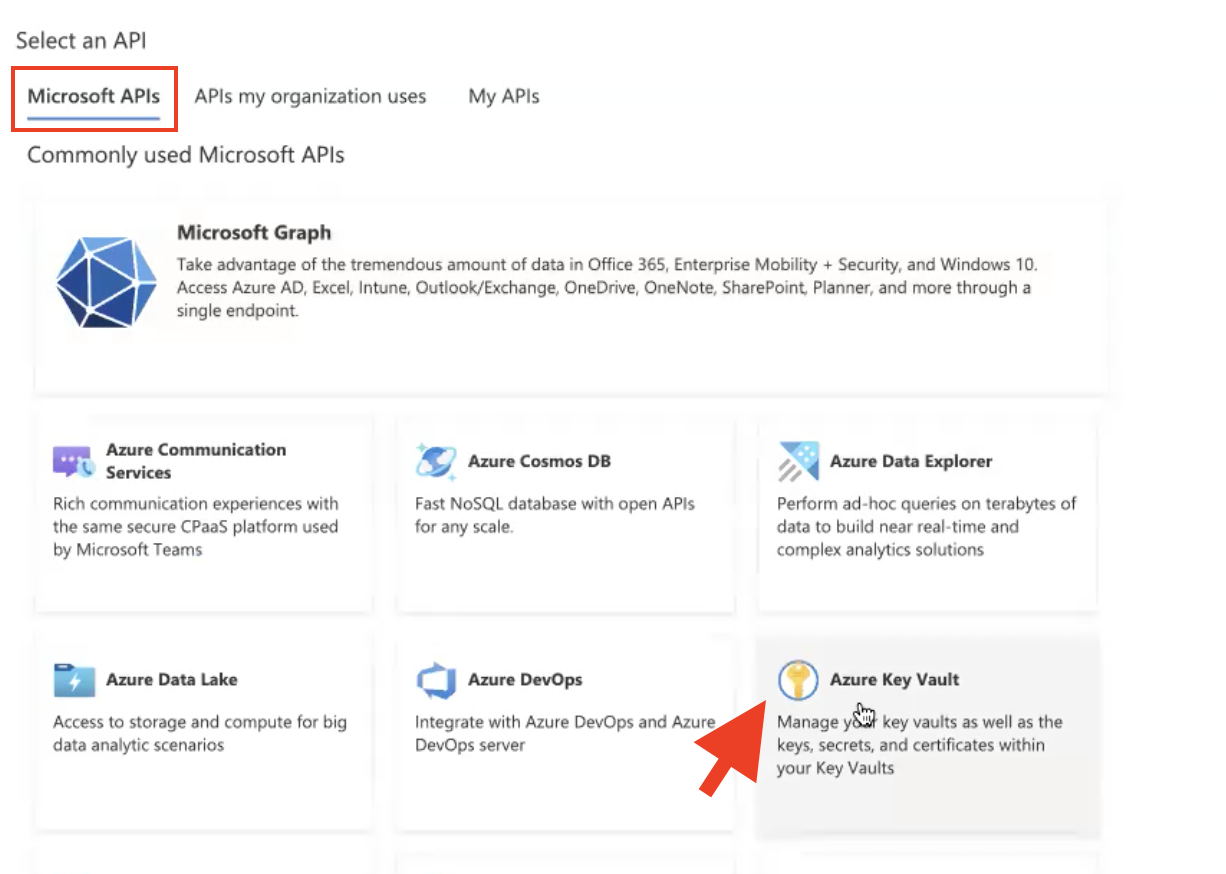Screen dimensions: 1226x874
Task: Switch to the Microsoft APIs tab
Action: (x=93, y=97)
